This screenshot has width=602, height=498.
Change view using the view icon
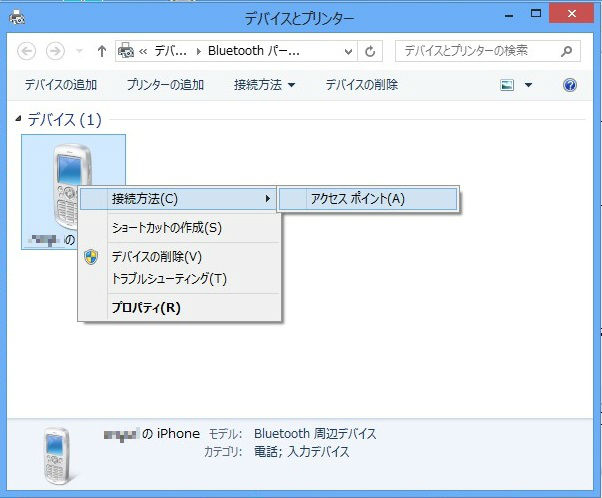508,85
